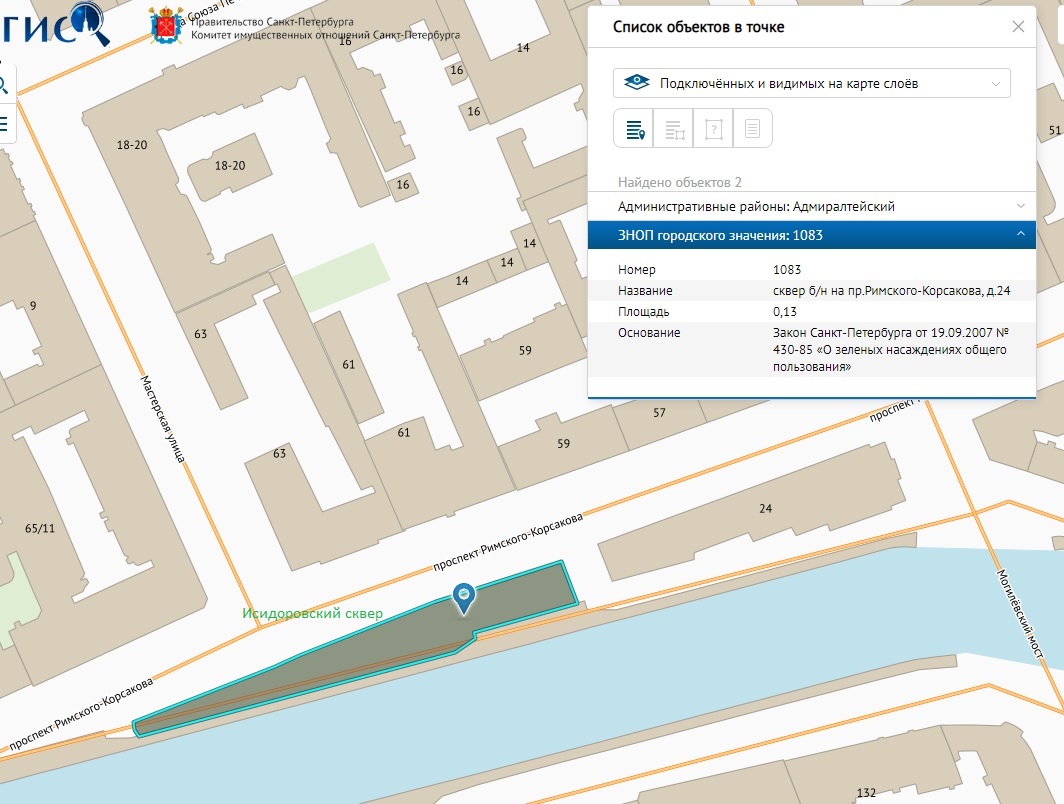This screenshot has width=1064, height=804.
Task: Click the search magnifier on left edge
Action: click(x=4, y=85)
